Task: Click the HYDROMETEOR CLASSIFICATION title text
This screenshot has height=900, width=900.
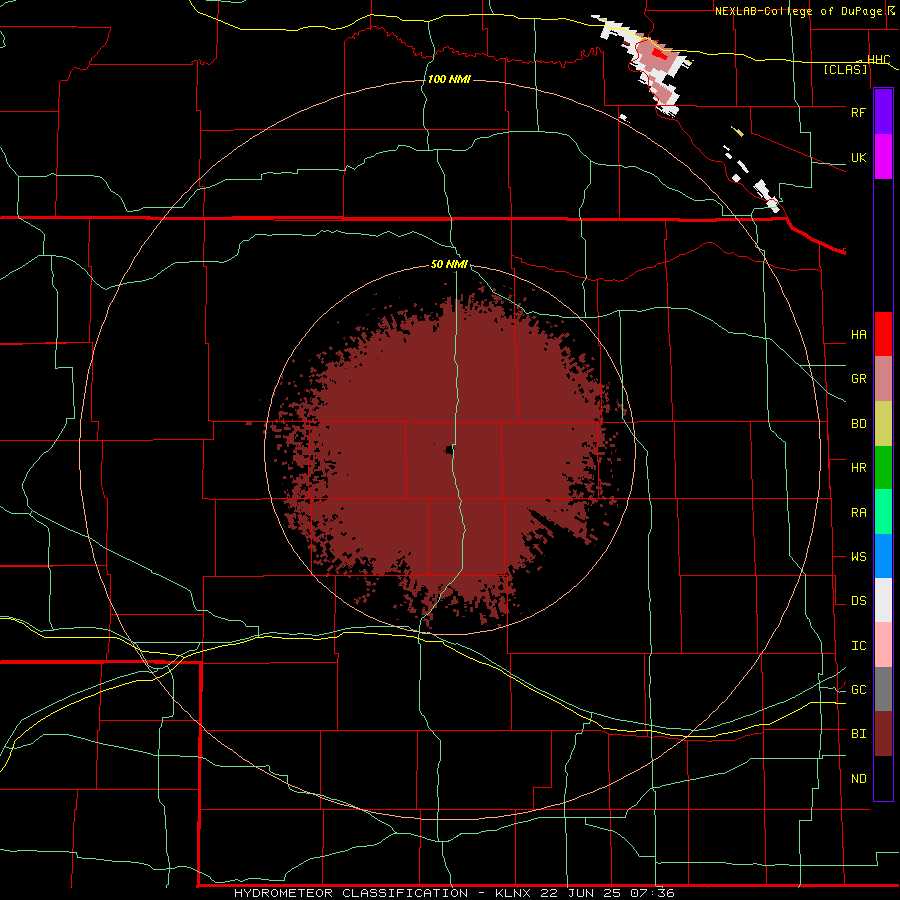Action: [351, 893]
